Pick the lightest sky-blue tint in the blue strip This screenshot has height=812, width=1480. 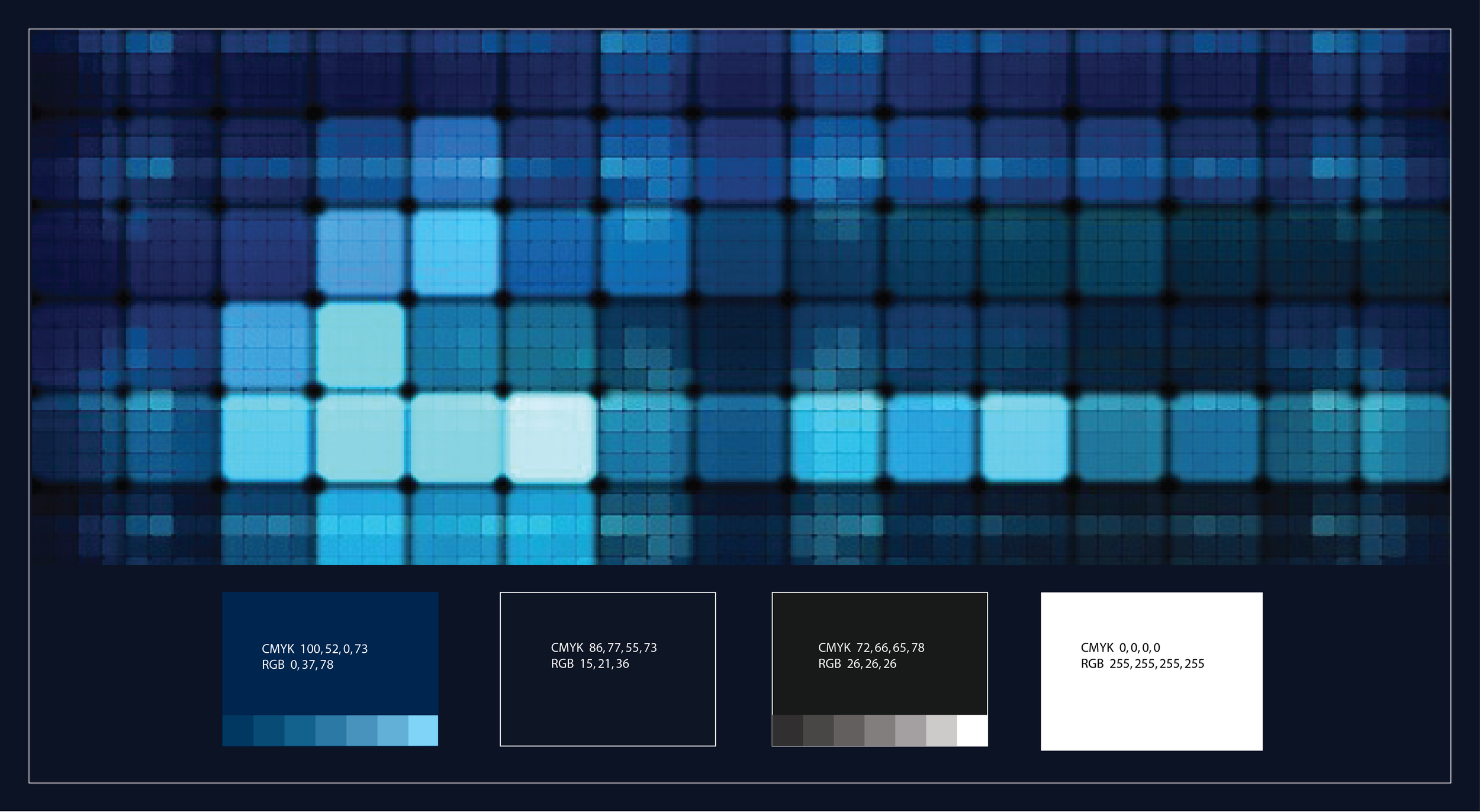[x=423, y=730]
